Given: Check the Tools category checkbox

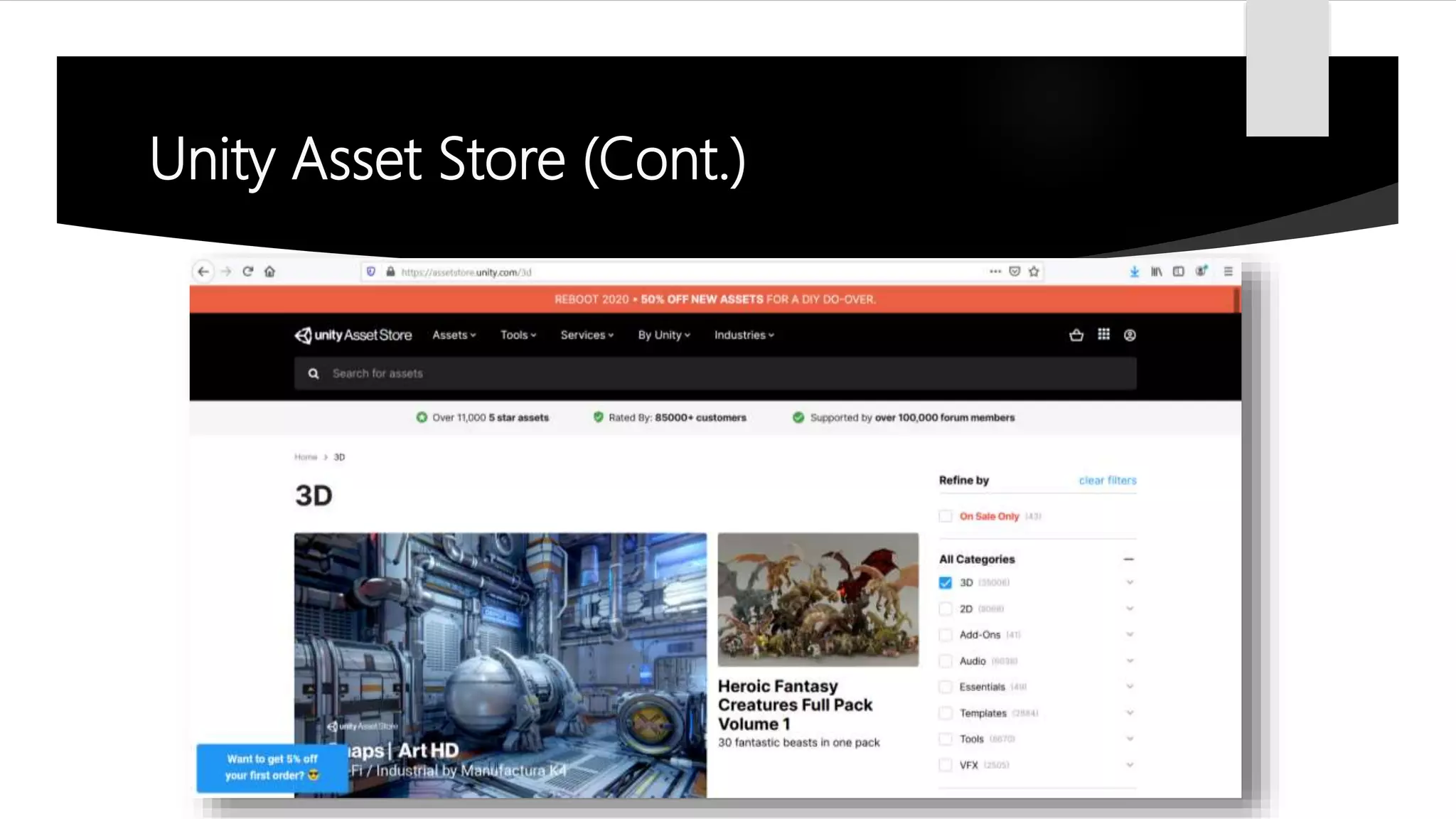Looking at the screenshot, I should point(946,739).
